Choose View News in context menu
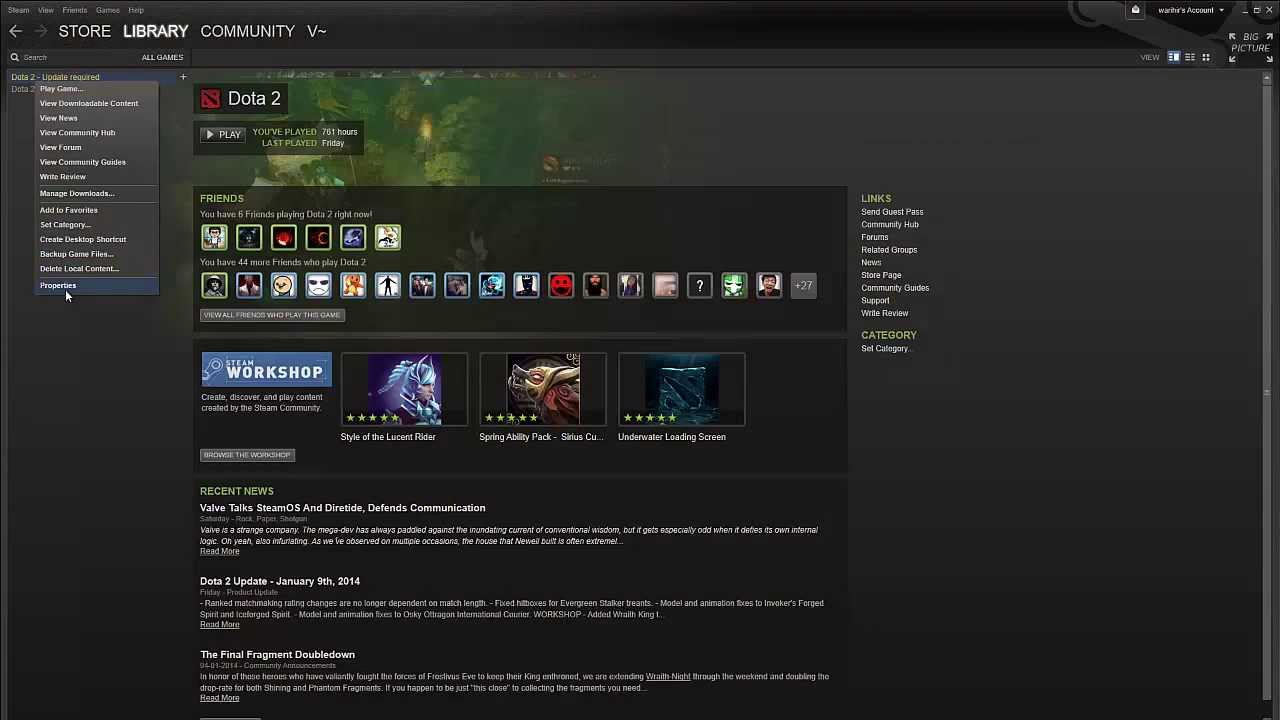This screenshot has width=1280, height=720. (x=97, y=118)
